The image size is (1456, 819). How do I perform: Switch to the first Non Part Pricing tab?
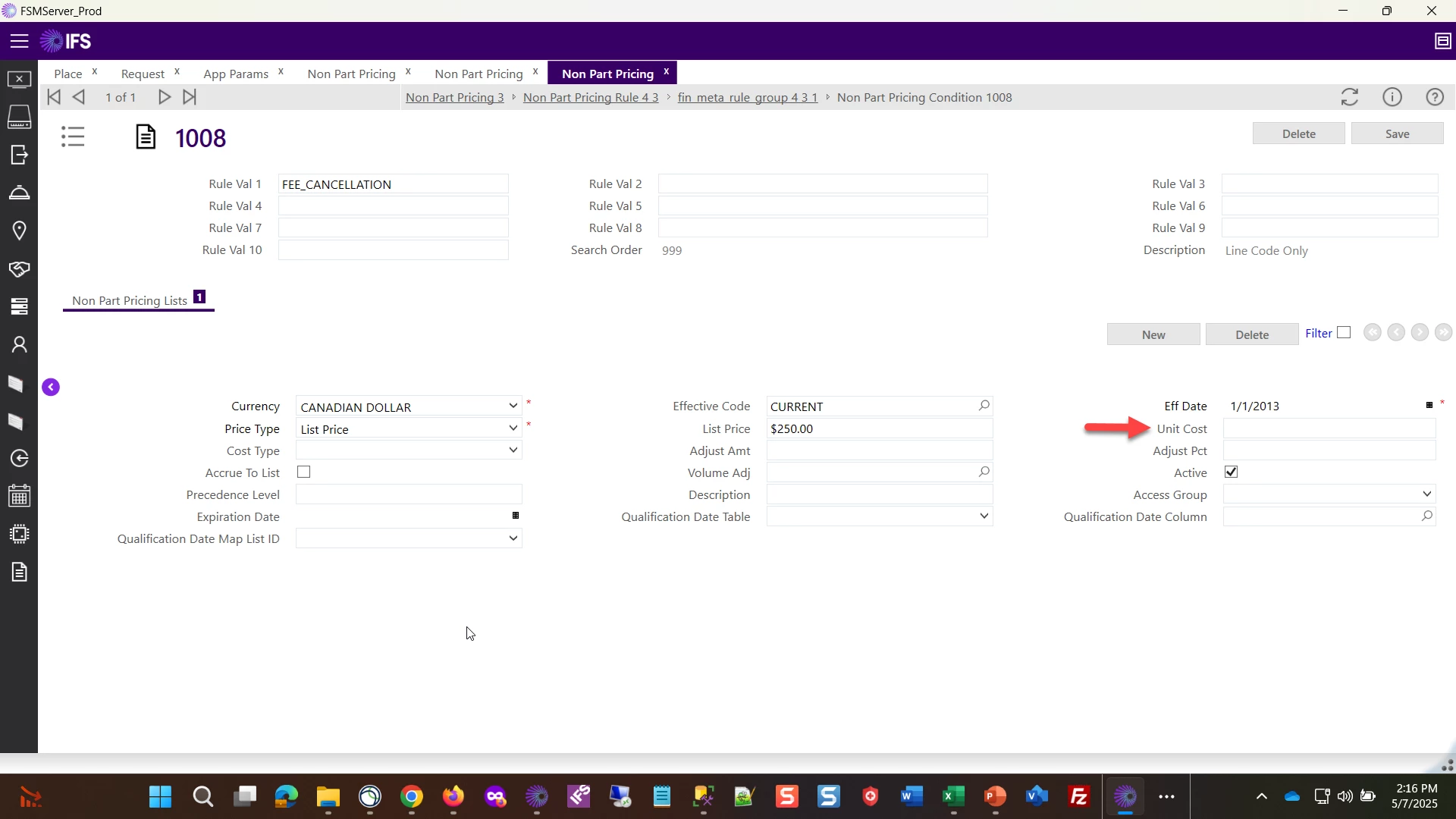coord(351,74)
